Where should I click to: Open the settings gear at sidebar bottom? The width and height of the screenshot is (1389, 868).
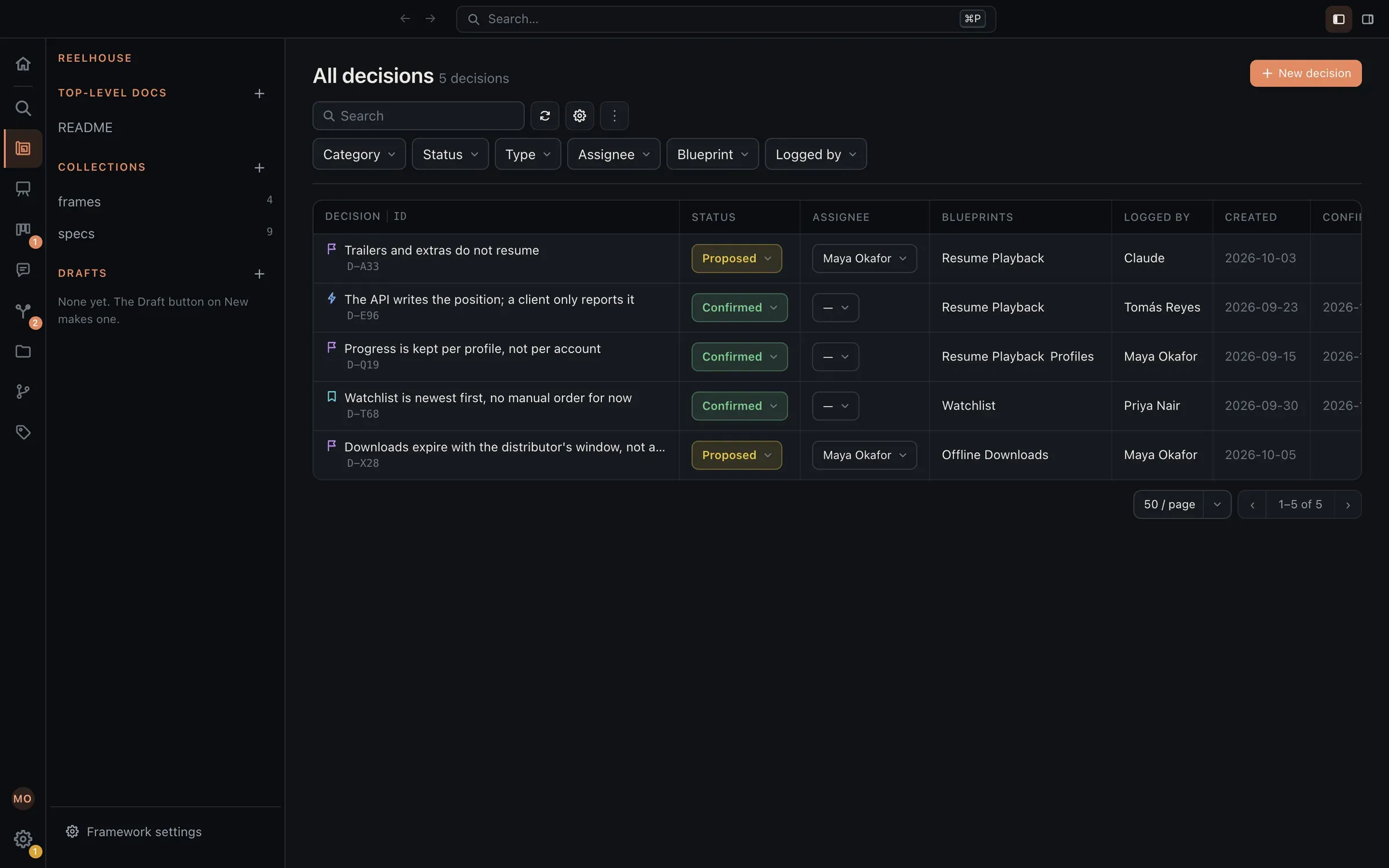point(23,839)
